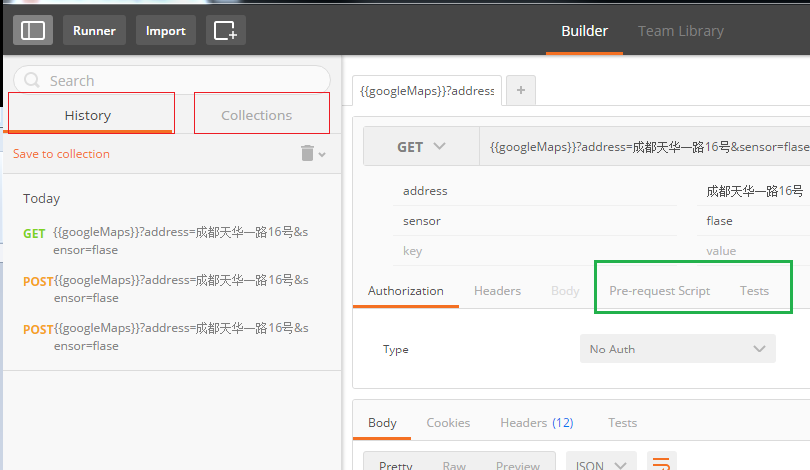The height and width of the screenshot is (470, 810).
Task: Switch to Team Library tab
Action: (x=680, y=31)
